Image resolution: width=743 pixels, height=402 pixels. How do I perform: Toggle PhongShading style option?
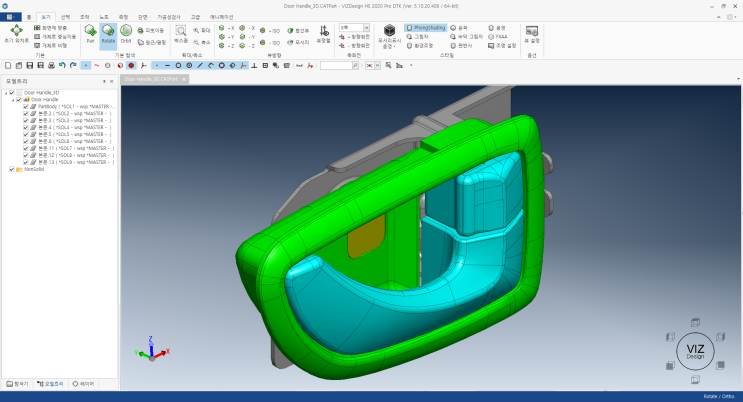(426, 28)
